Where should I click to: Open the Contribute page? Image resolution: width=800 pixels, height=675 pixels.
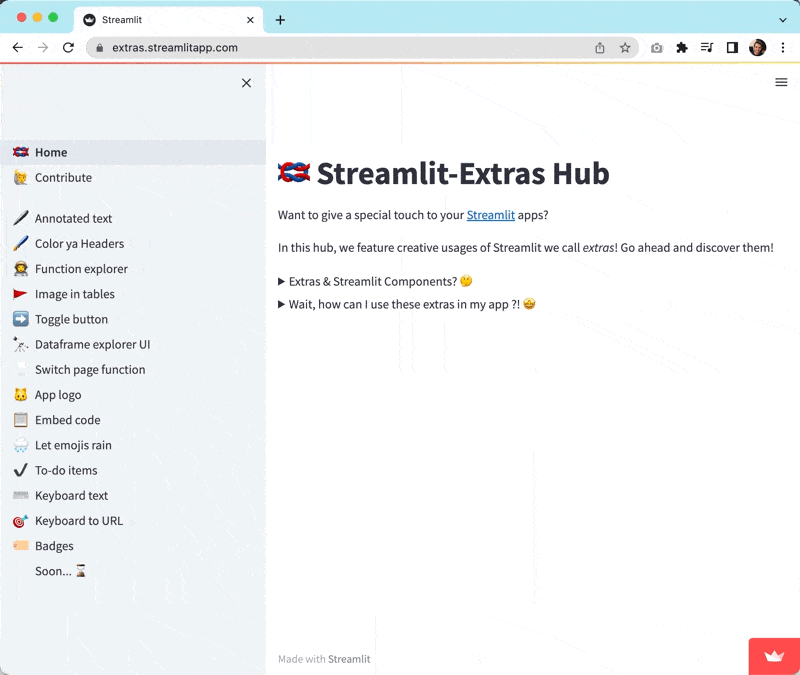pos(133,178)
